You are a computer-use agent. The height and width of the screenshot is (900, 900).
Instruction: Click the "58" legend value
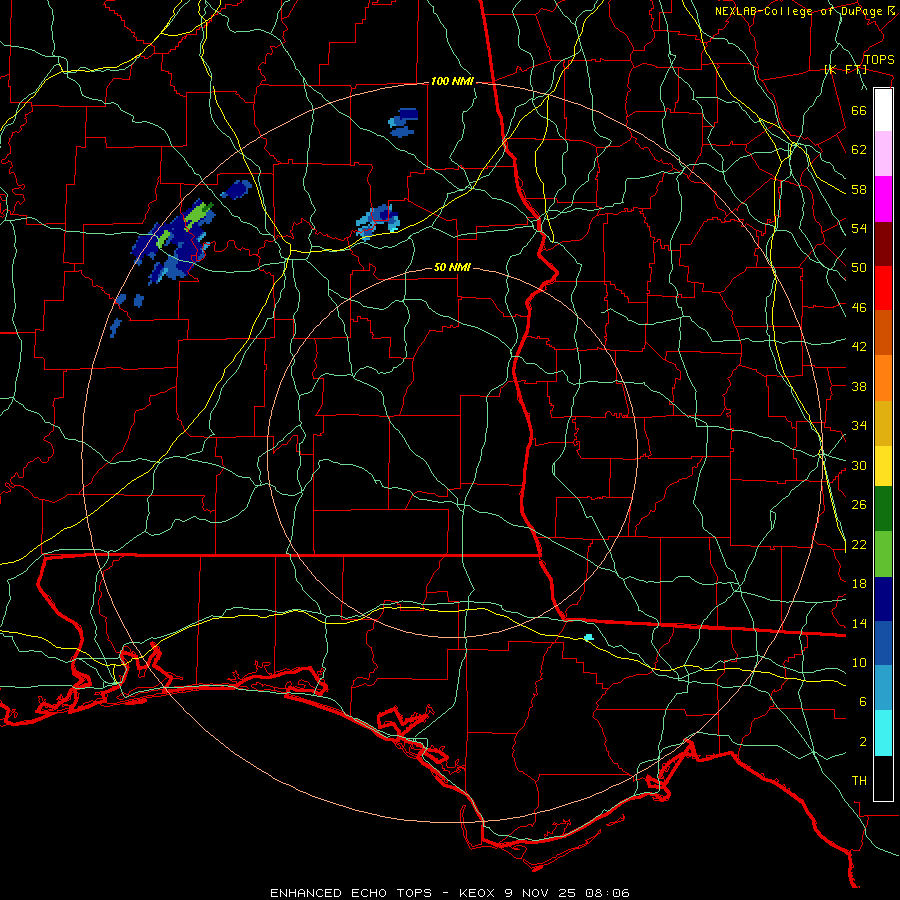pyautogui.click(x=859, y=189)
